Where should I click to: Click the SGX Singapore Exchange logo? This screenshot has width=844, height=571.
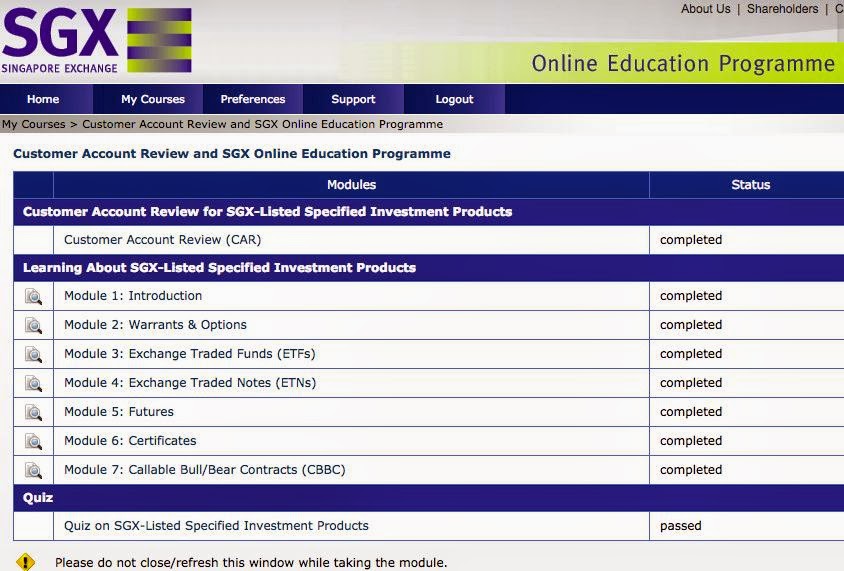(x=96, y=39)
